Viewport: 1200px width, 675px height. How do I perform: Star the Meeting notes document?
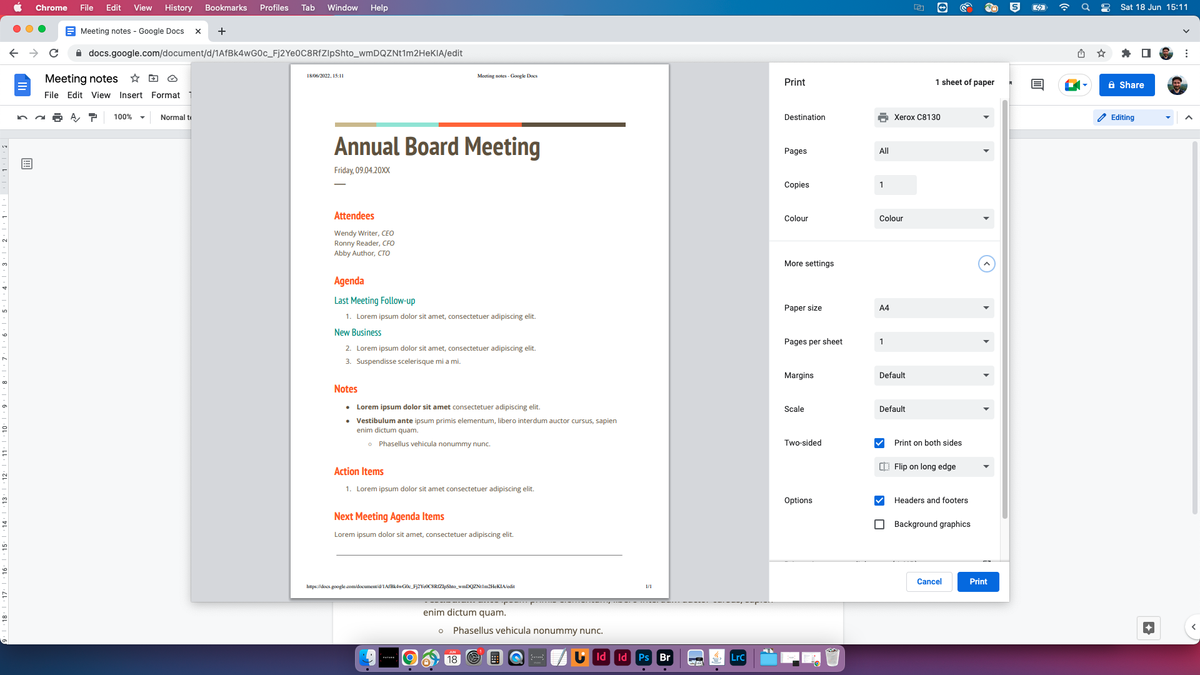click(135, 79)
